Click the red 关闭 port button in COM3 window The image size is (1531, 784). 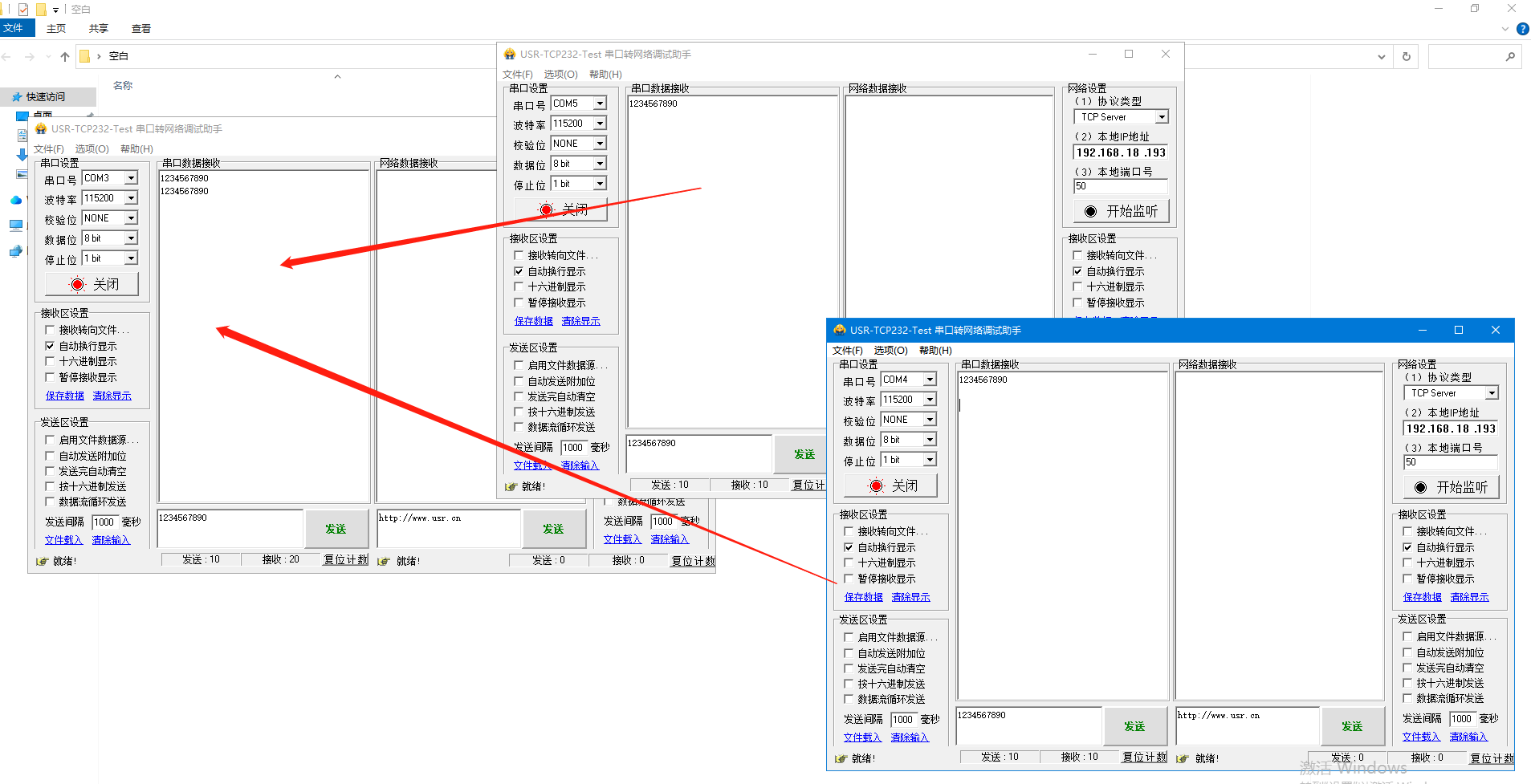tap(92, 284)
